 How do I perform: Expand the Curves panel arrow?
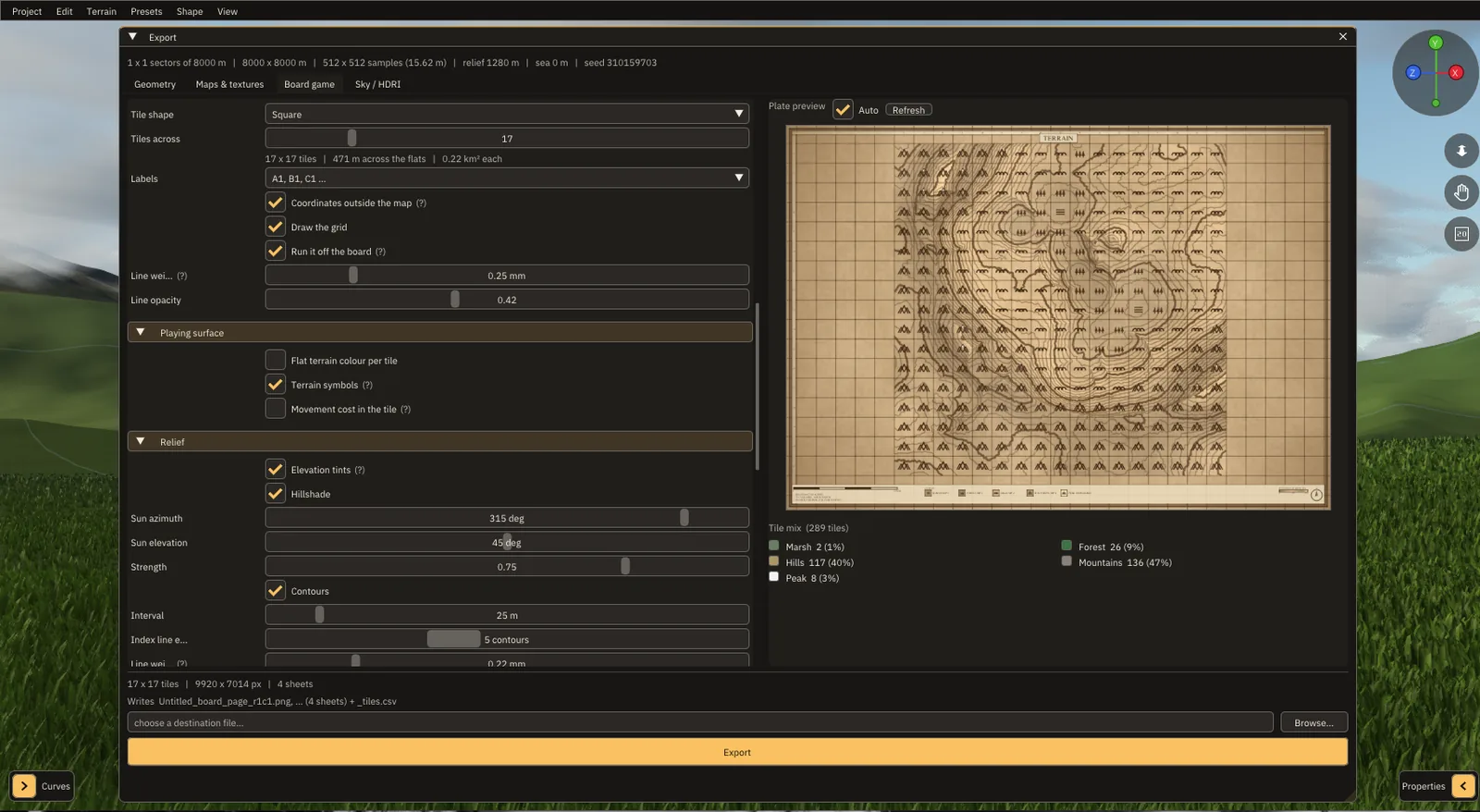(x=24, y=786)
